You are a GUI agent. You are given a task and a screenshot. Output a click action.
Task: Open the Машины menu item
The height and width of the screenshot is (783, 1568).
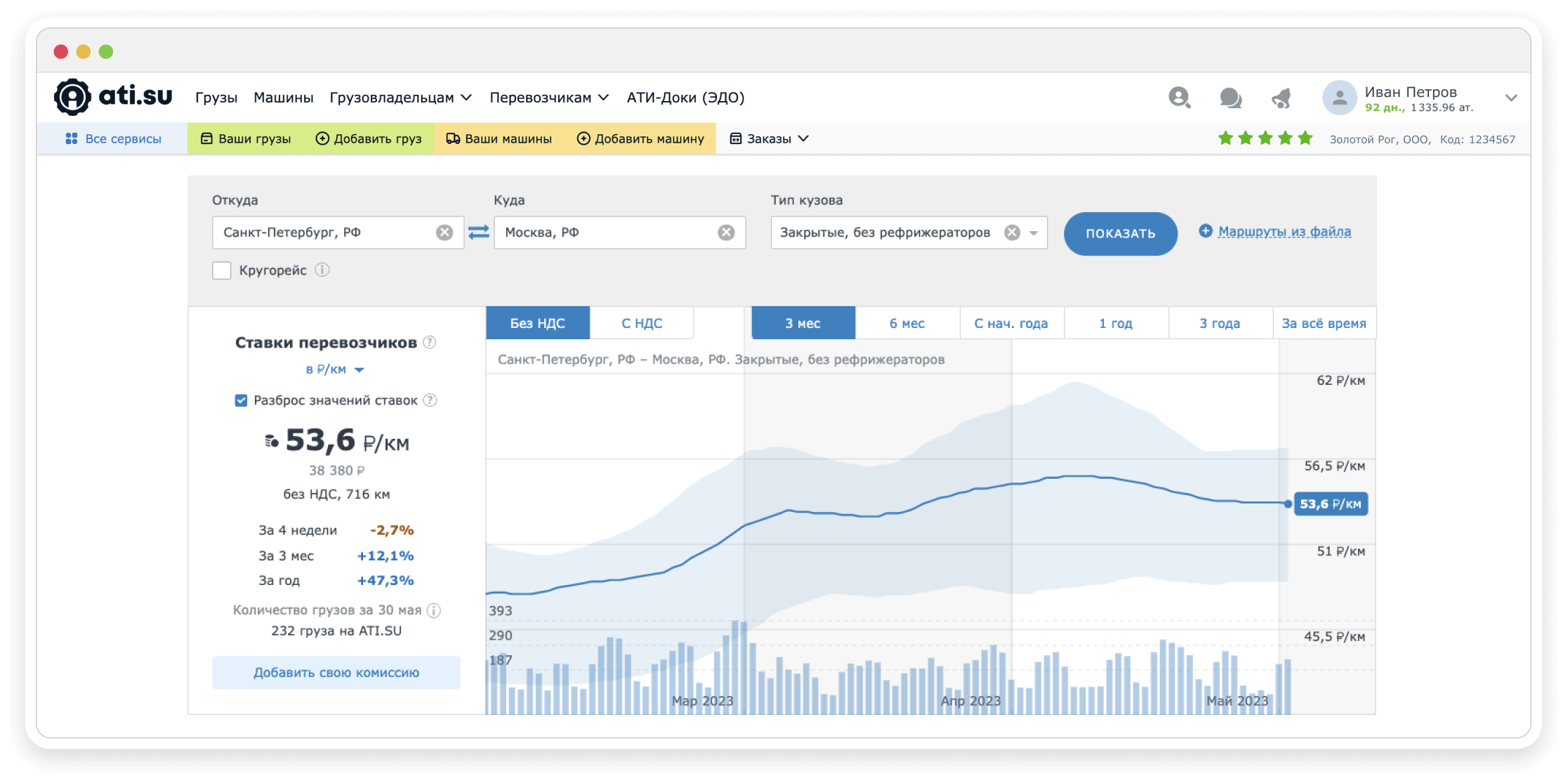(x=283, y=98)
